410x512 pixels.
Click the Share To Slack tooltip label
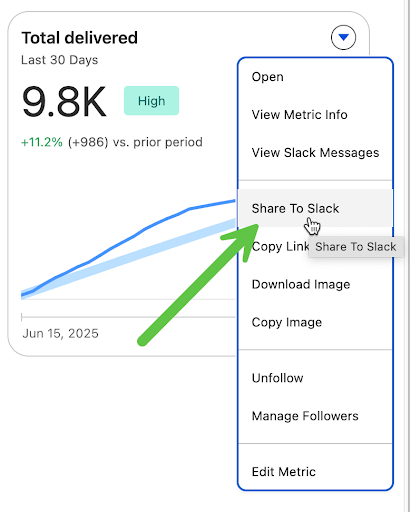point(356,247)
